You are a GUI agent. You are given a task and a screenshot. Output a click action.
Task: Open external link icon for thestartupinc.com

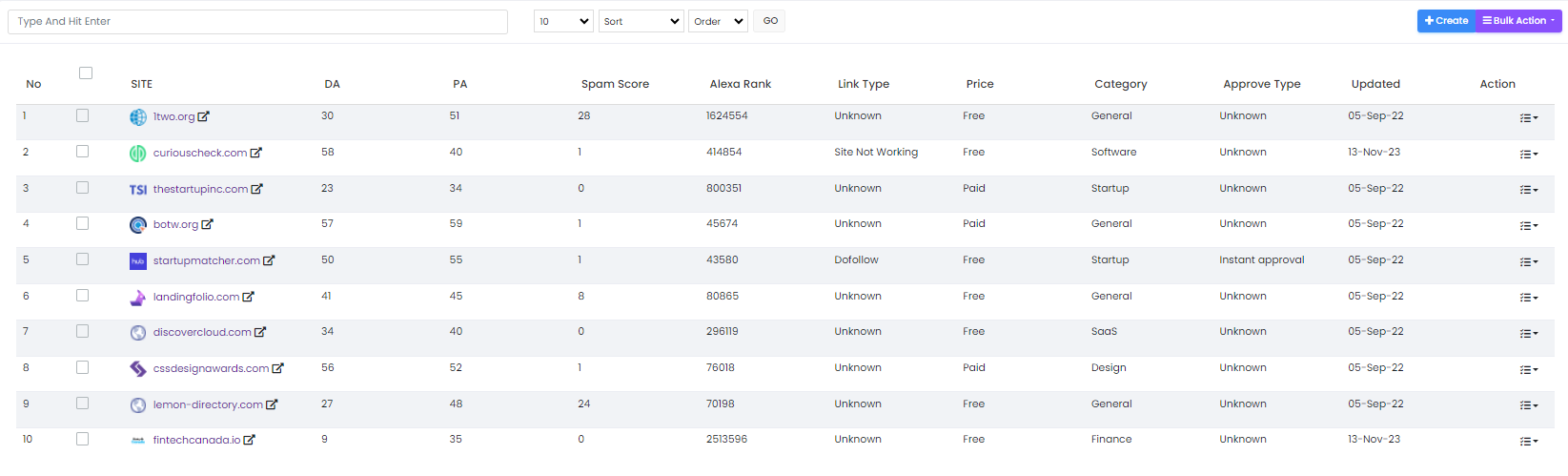click(256, 189)
